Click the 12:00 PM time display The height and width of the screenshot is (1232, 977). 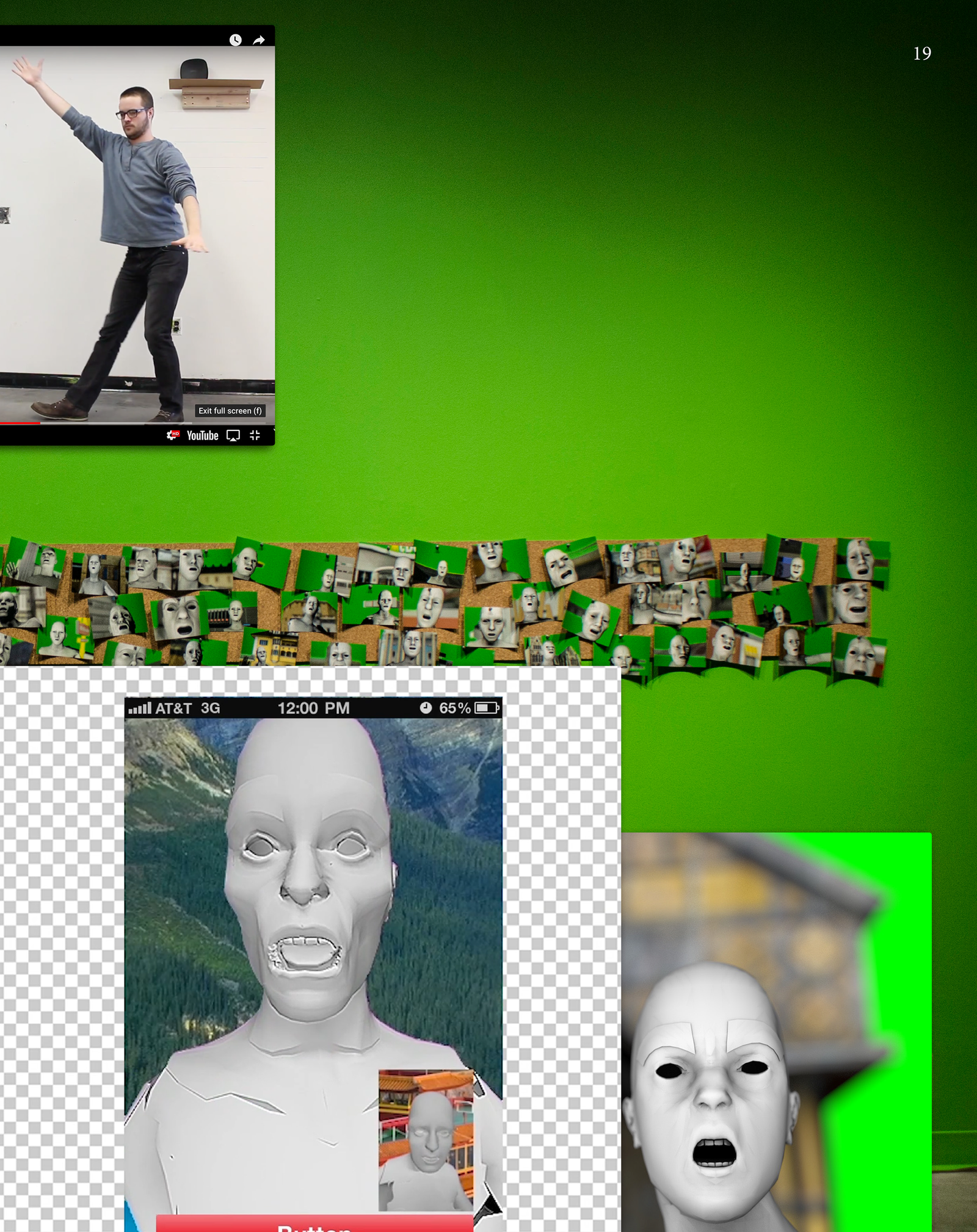click(x=313, y=708)
